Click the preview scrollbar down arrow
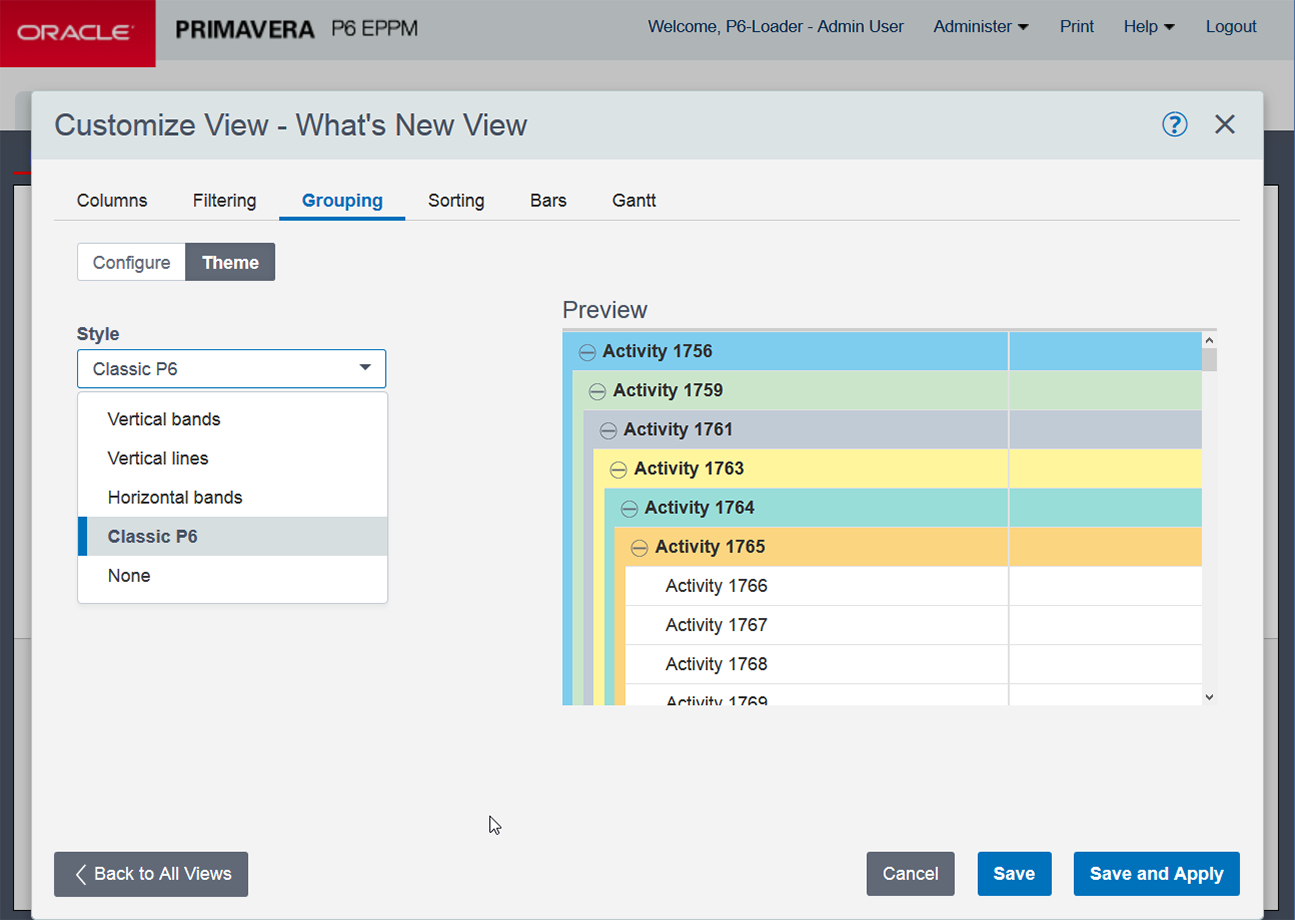Viewport: 1295px width, 920px height. (x=1209, y=696)
